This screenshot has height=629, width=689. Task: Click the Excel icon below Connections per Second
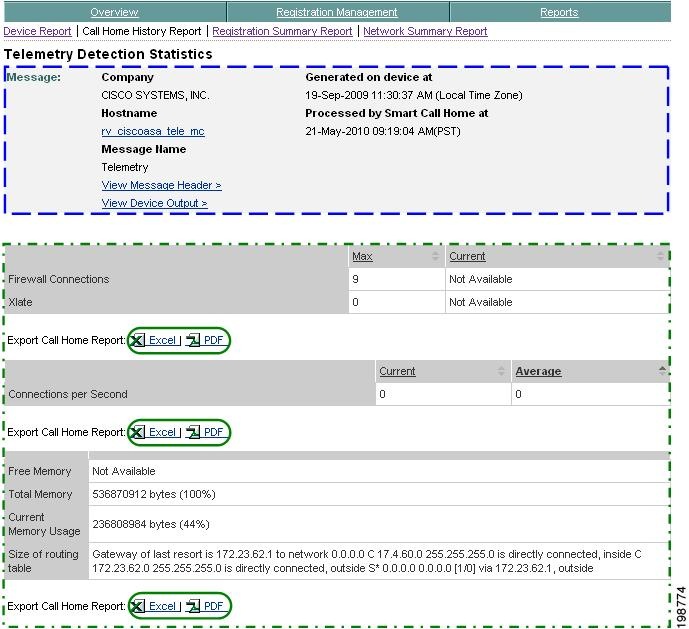[139, 433]
